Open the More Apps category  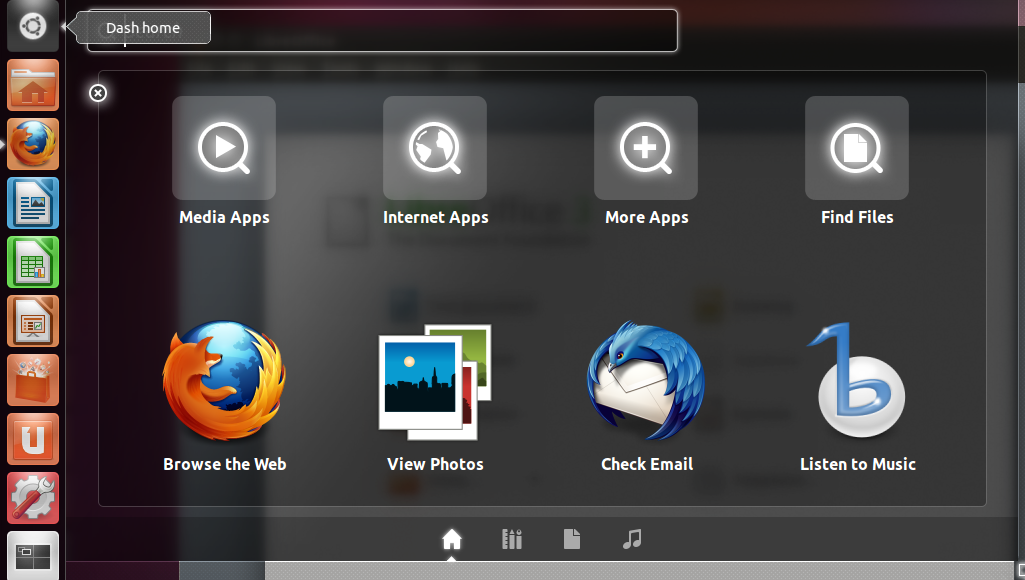pyautogui.click(x=646, y=149)
